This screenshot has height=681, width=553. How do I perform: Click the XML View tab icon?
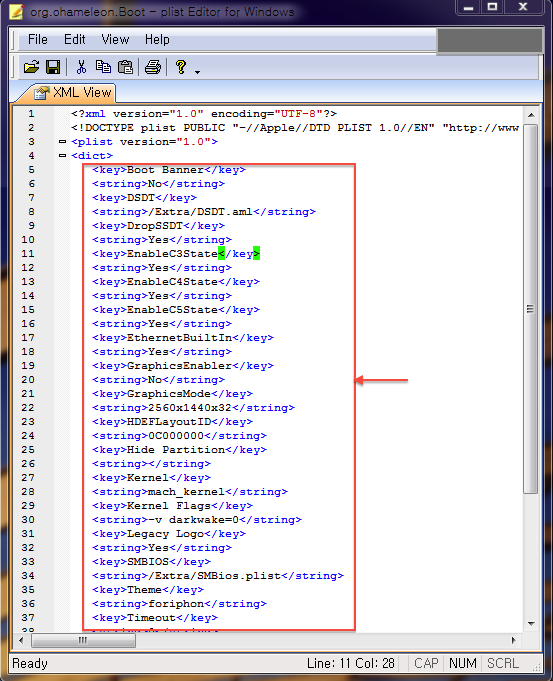tap(42, 93)
